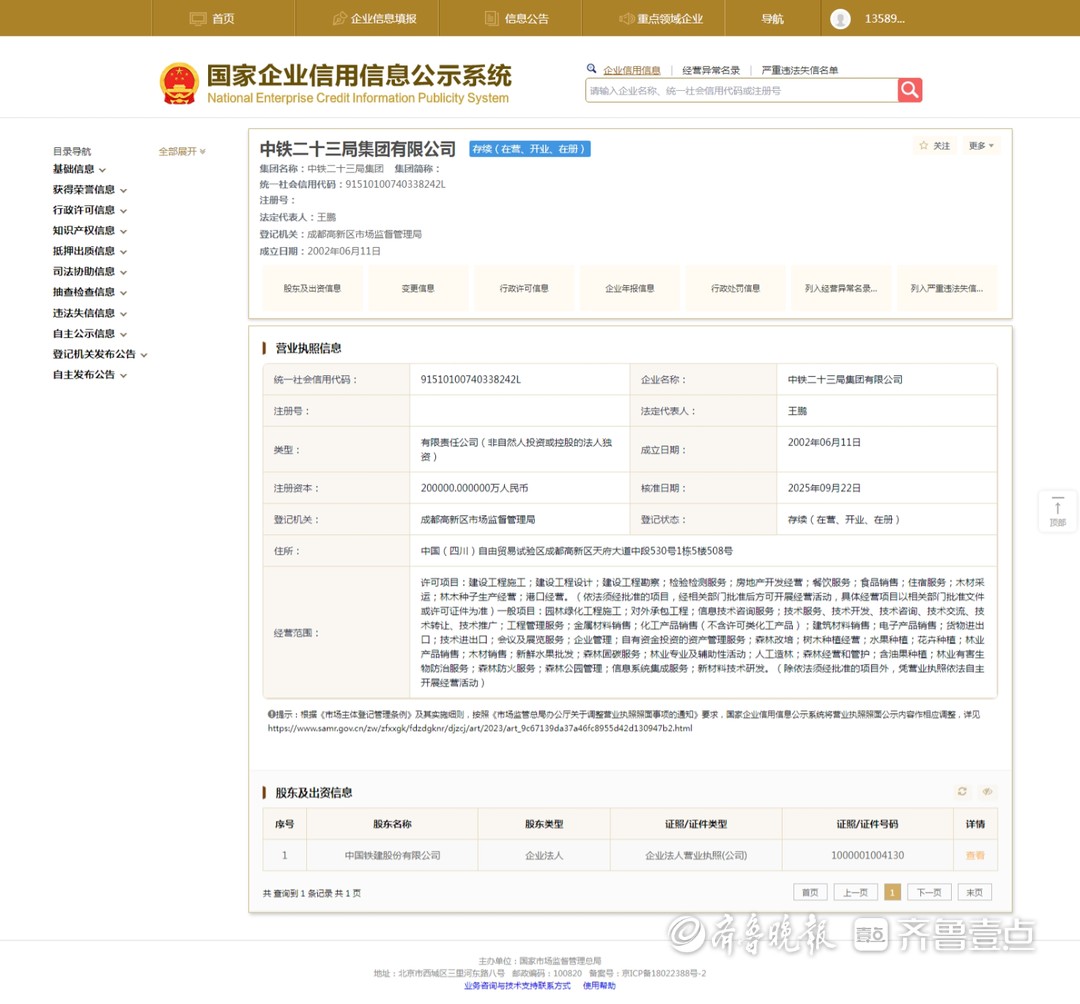Screen dimensions: 1080x1004
Task: Go to 末页 in pagination
Action: (x=975, y=892)
